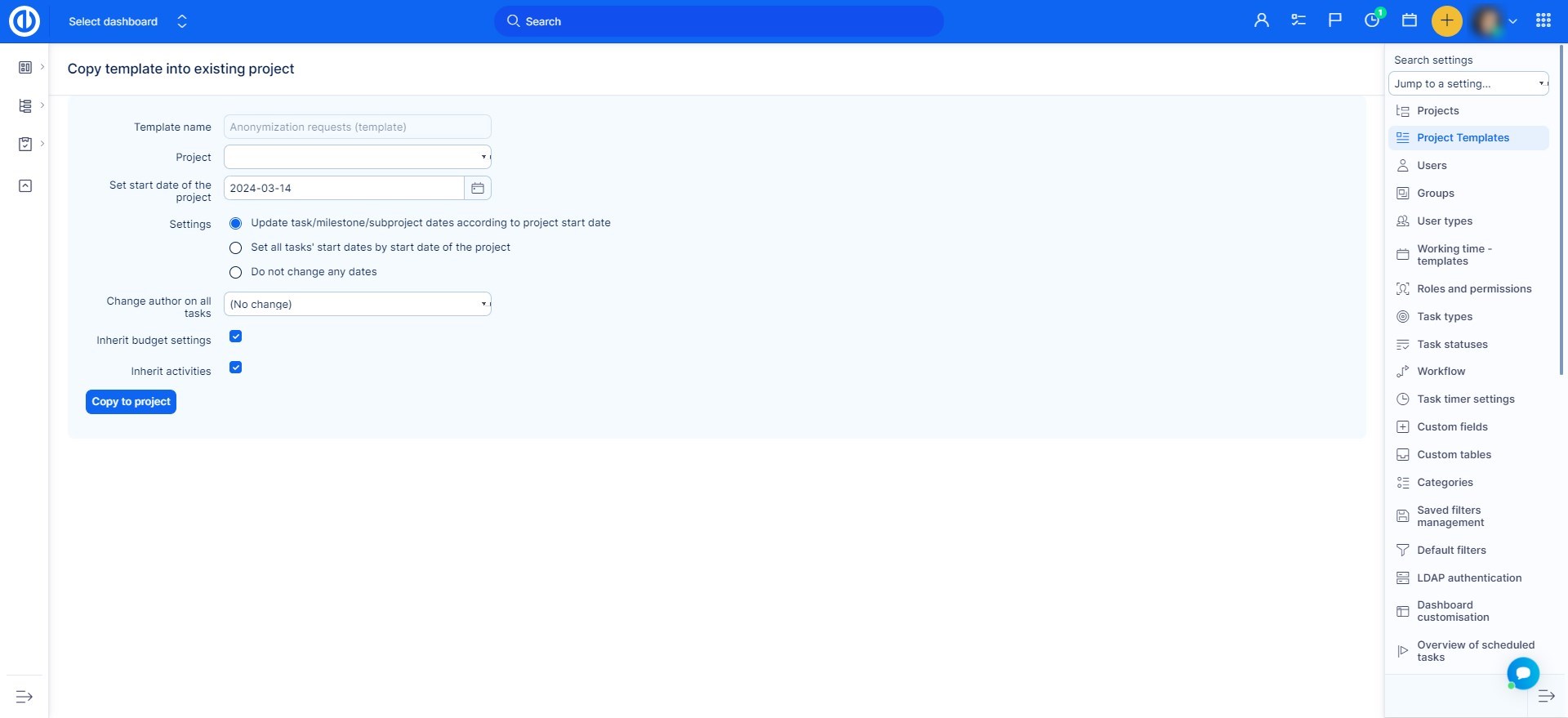This screenshot has height=718, width=1568.
Task: Click the yellow plus add button
Action: tap(1446, 21)
